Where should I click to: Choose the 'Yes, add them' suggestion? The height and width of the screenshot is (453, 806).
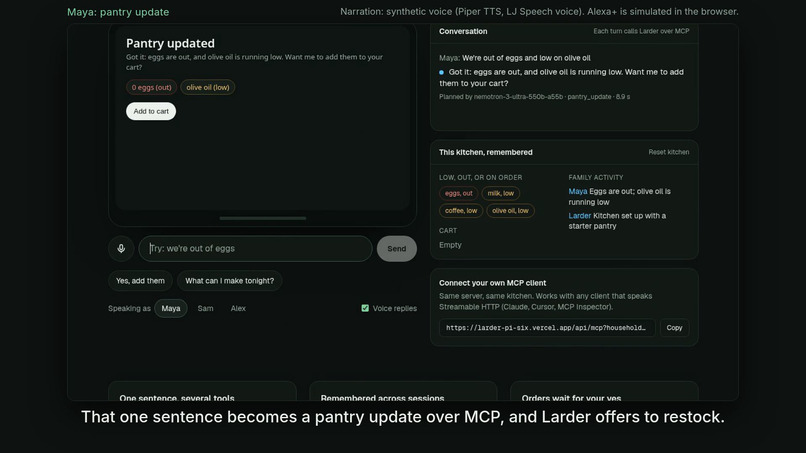(140, 281)
